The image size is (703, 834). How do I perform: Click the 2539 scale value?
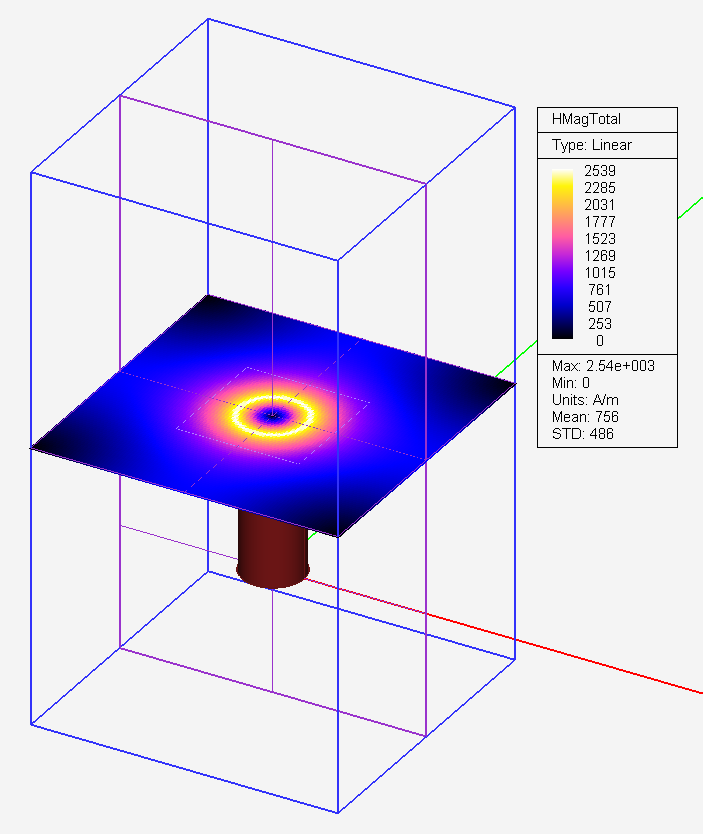pos(600,171)
